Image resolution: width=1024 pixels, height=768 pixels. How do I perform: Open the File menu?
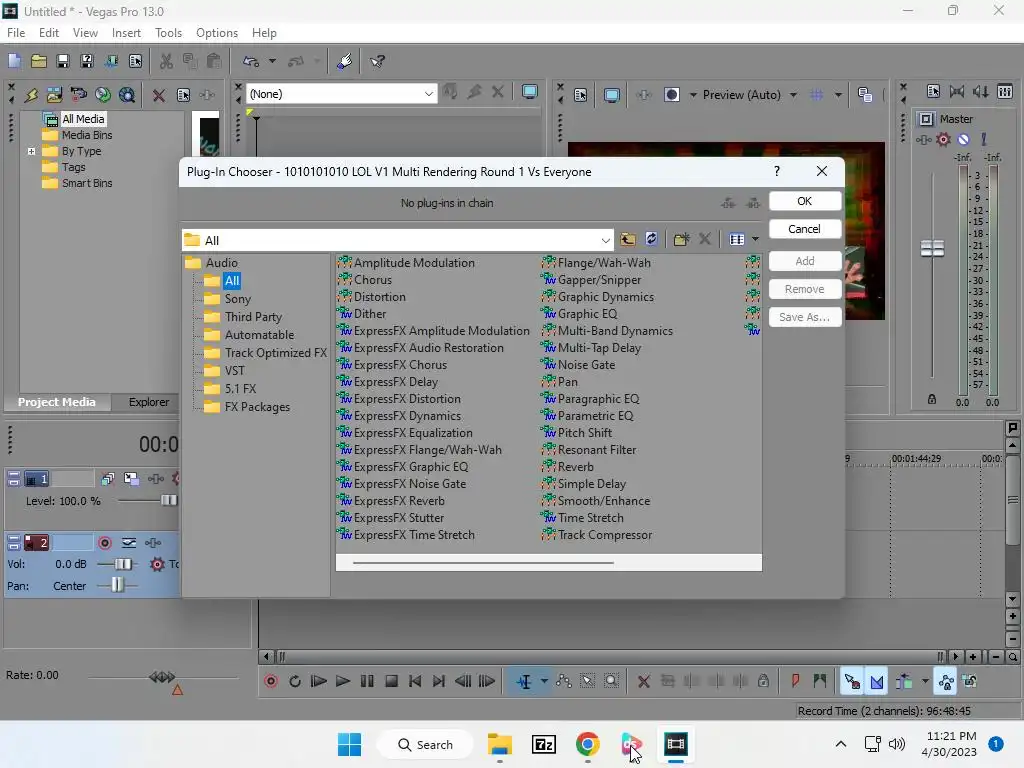click(16, 33)
